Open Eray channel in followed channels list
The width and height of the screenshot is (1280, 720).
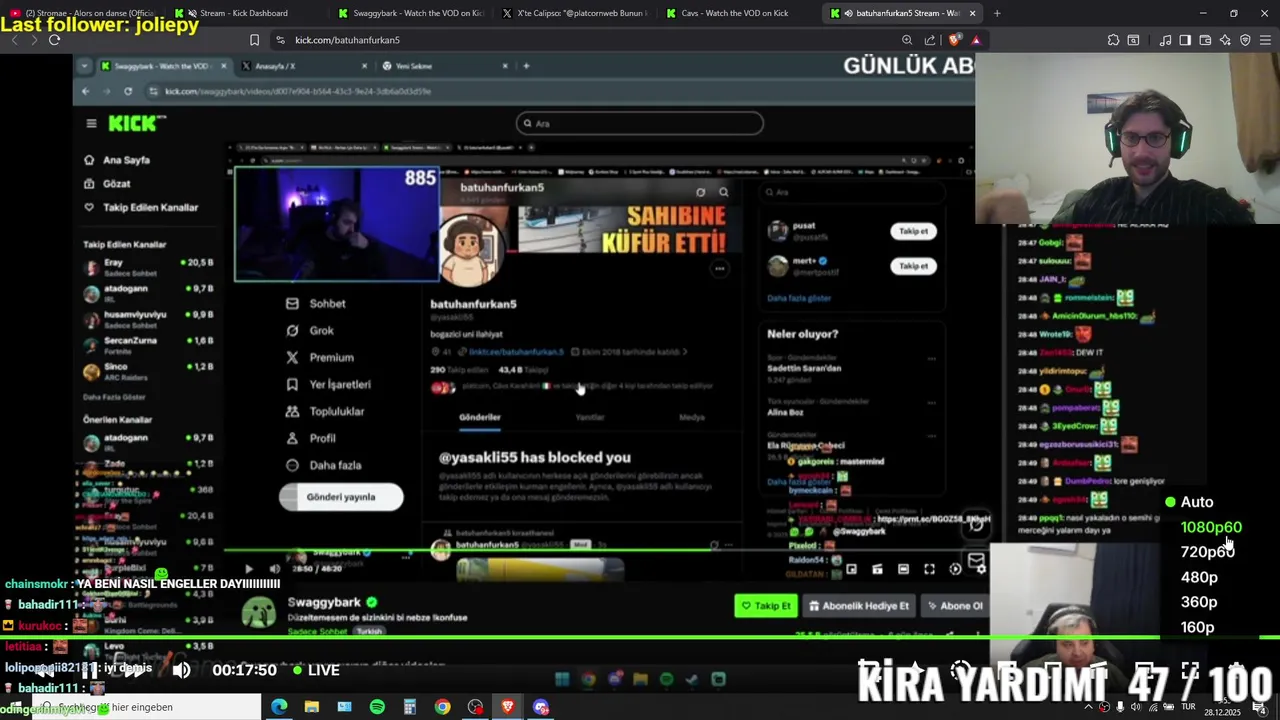tap(148, 266)
